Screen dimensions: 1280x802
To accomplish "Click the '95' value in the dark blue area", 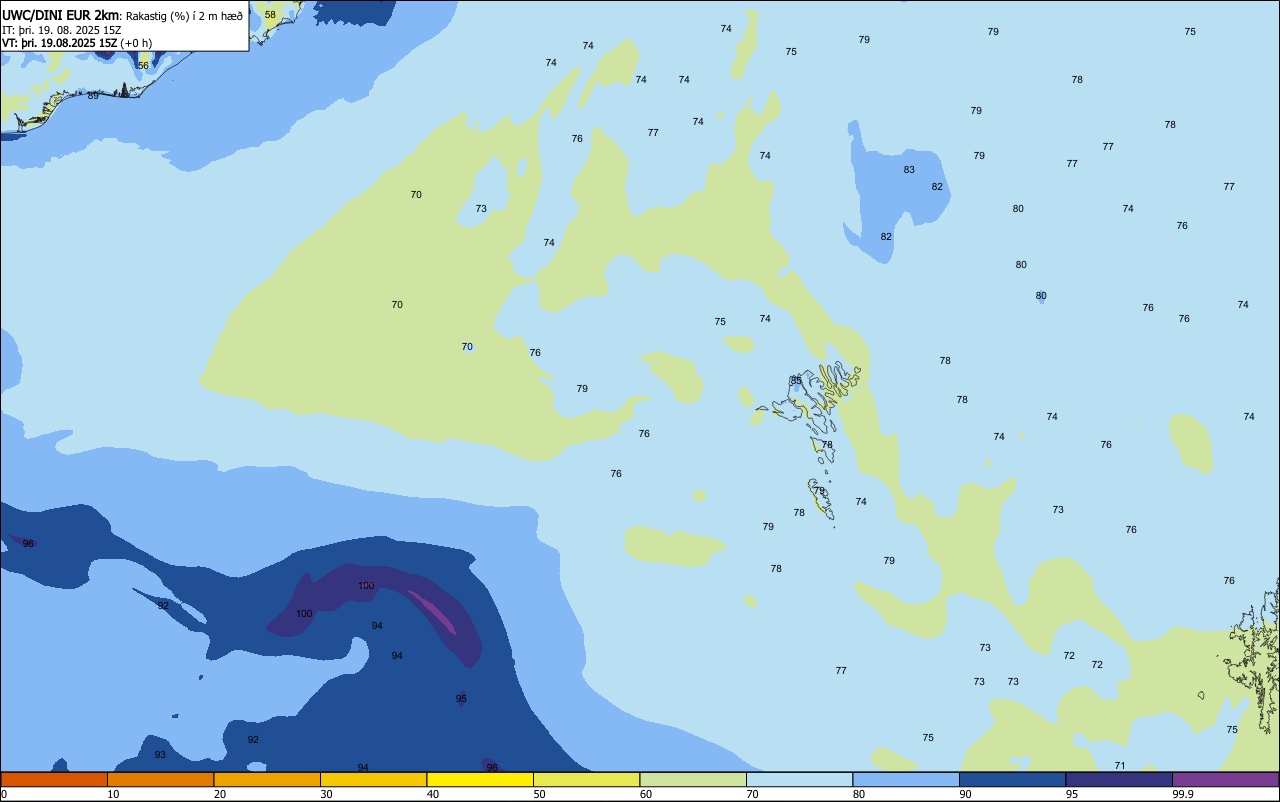I will 461,699.
